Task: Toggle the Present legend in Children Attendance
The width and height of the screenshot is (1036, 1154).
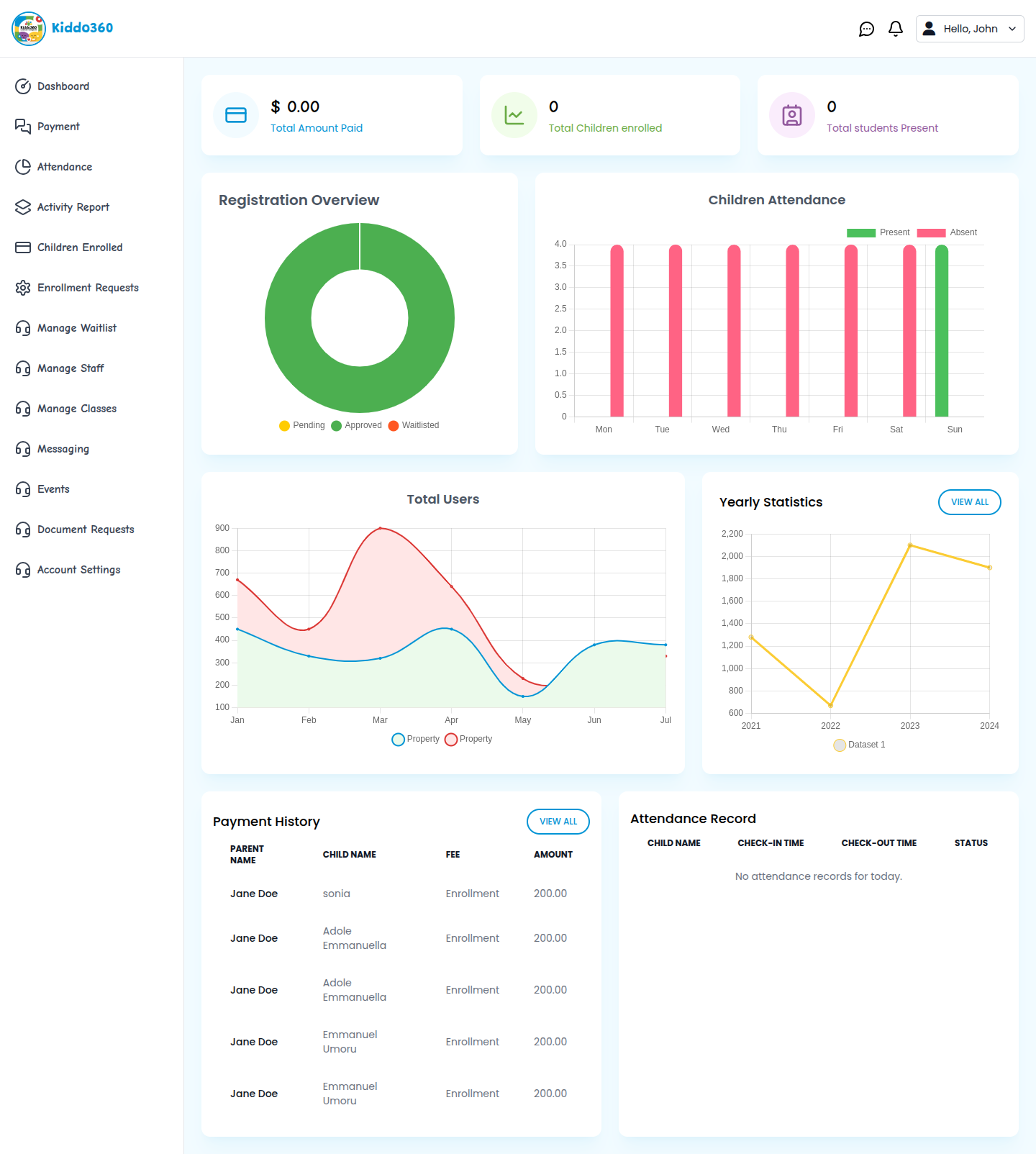Action: 878,232
